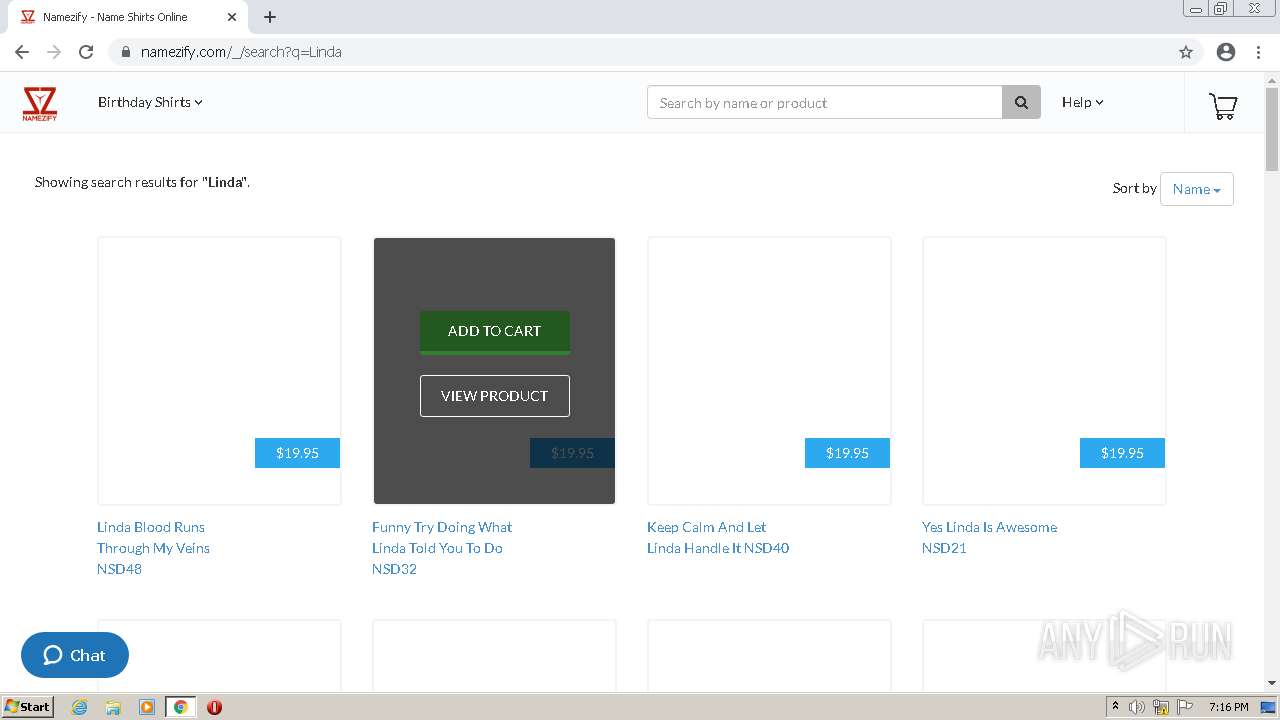
Task: Open the Sort by Name dropdown
Action: pyautogui.click(x=1196, y=189)
